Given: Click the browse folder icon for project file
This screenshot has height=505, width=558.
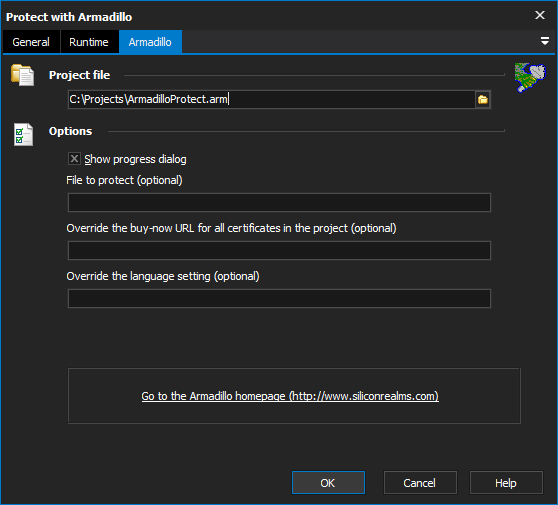Looking at the screenshot, I should (483, 99).
